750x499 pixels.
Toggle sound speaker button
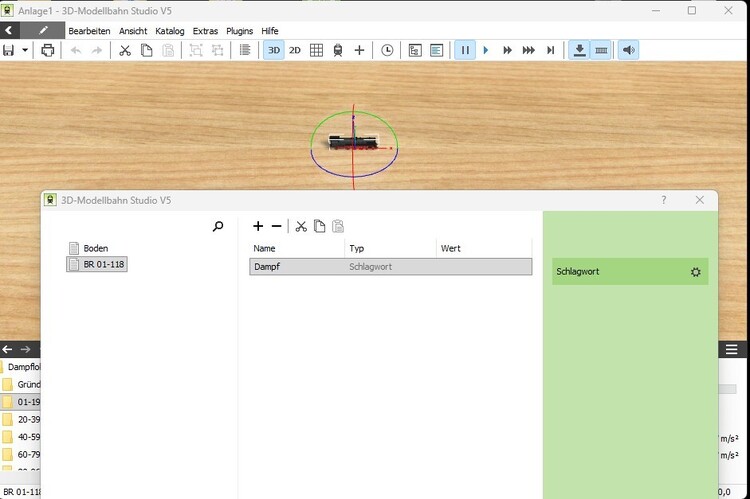628,50
